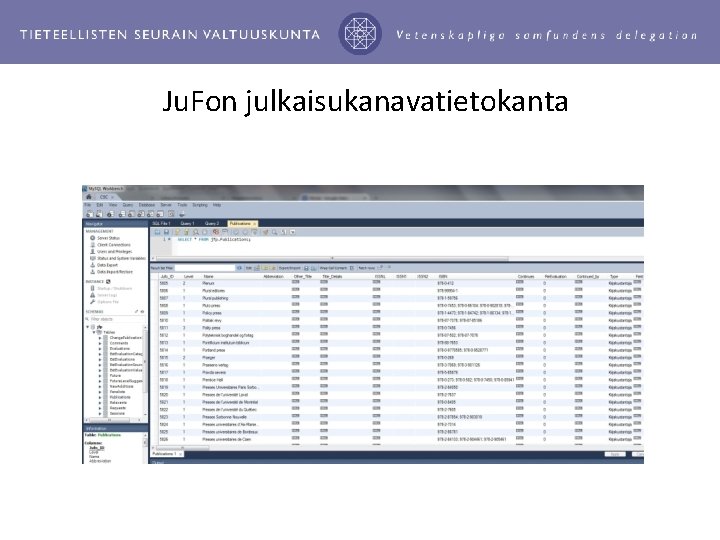720x540 pixels.
Task: Click the new SQL tab icon in the main toolbar
Action: pyautogui.click(x=90, y=214)
